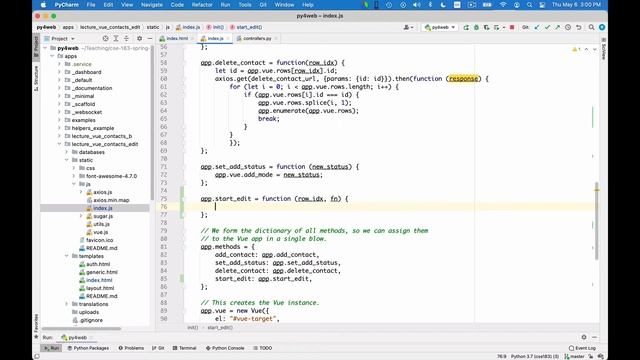Expand the _dashboard folder
640x360 pixels.
(60, 72)
